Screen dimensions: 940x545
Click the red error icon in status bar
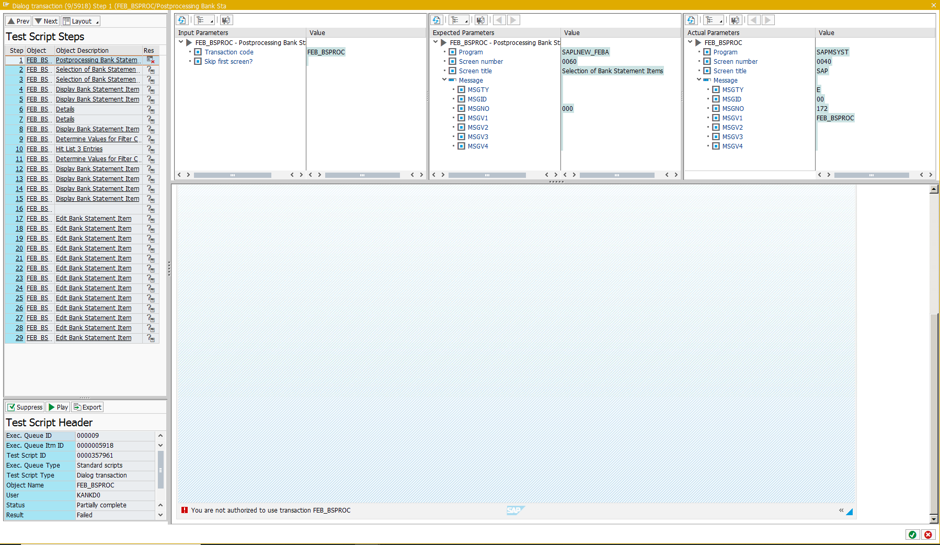click(184, 510)
